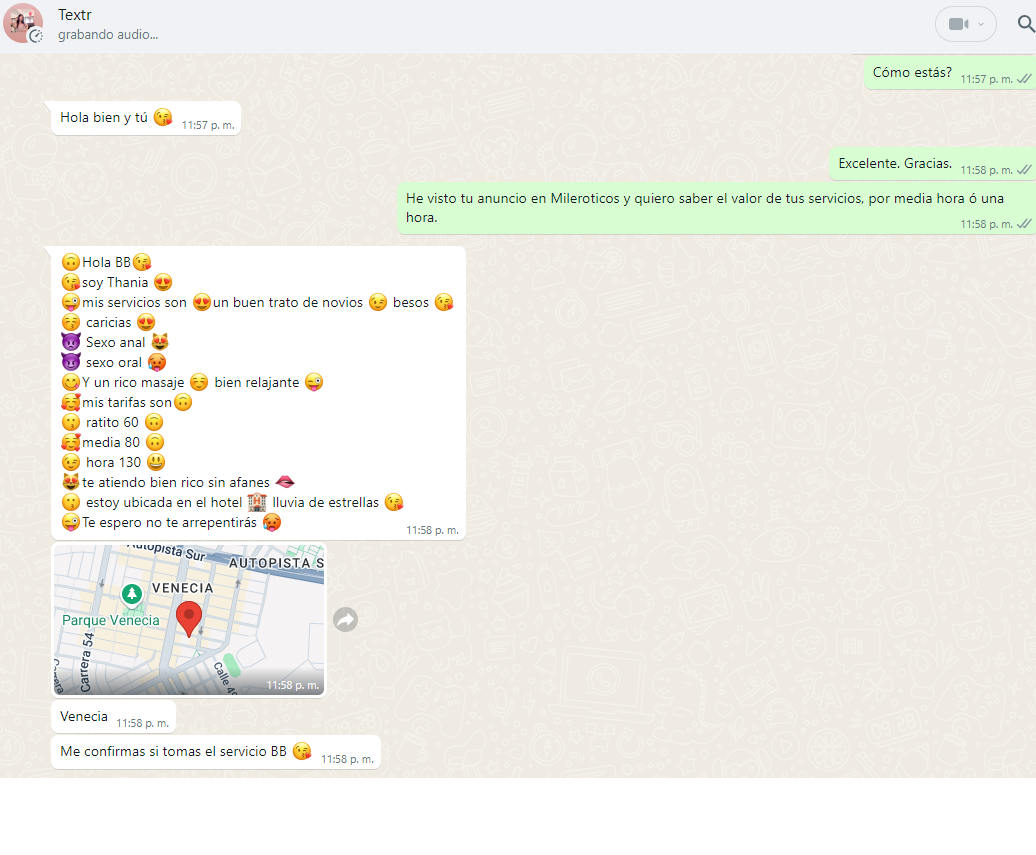The image size is (1036, 855).
Task: Click the green Parque Venecia park marker
Action: point(131,595)
